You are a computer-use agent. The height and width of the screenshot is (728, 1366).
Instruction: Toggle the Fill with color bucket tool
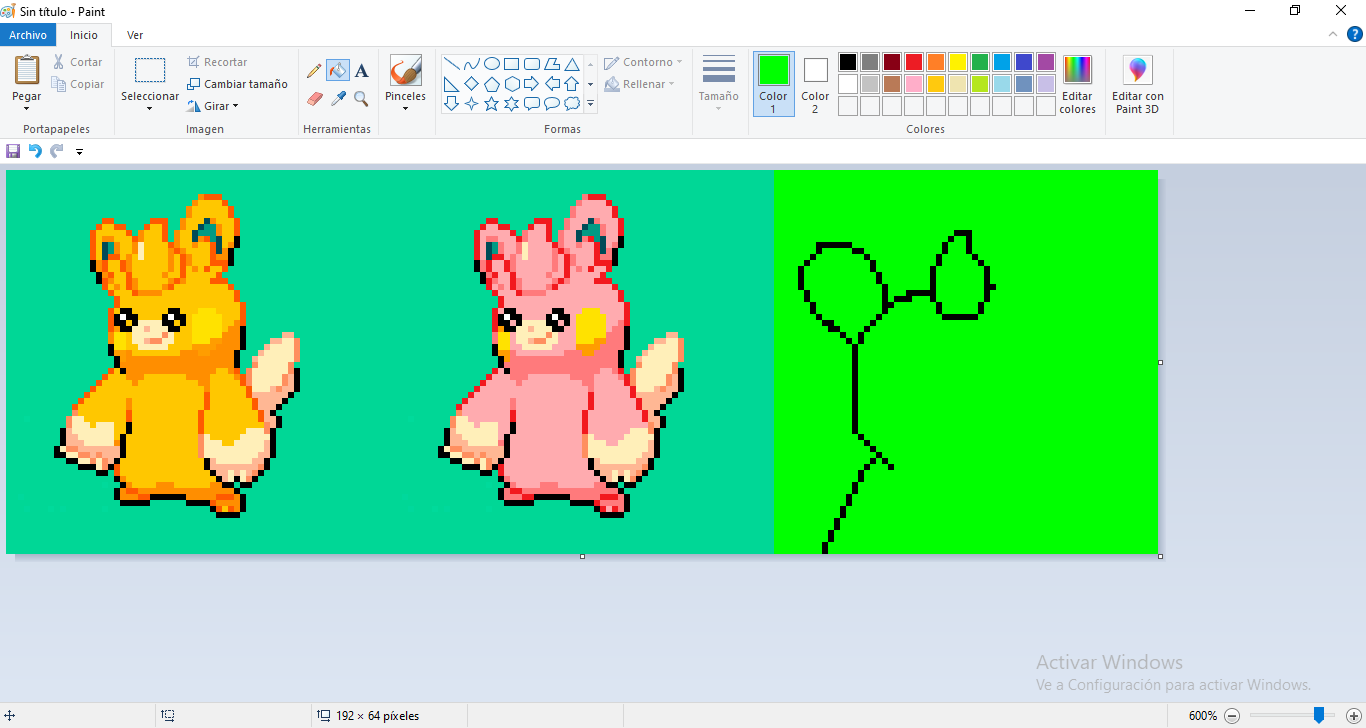pos(338,71)
